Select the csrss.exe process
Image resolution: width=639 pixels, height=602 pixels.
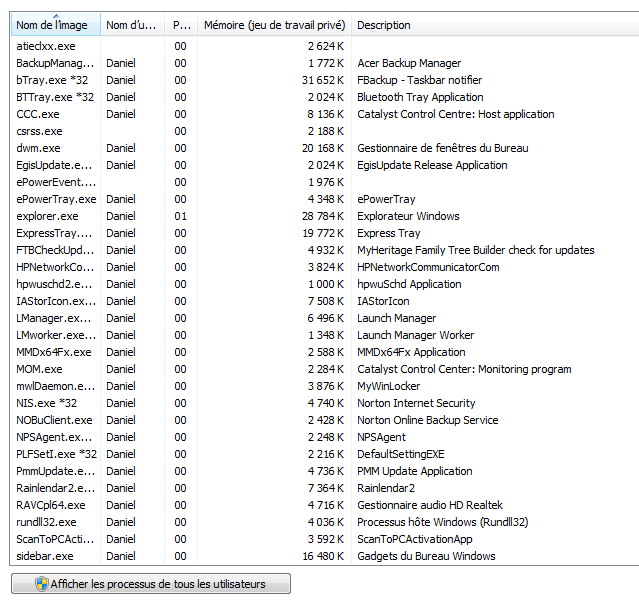pos(40,131)
